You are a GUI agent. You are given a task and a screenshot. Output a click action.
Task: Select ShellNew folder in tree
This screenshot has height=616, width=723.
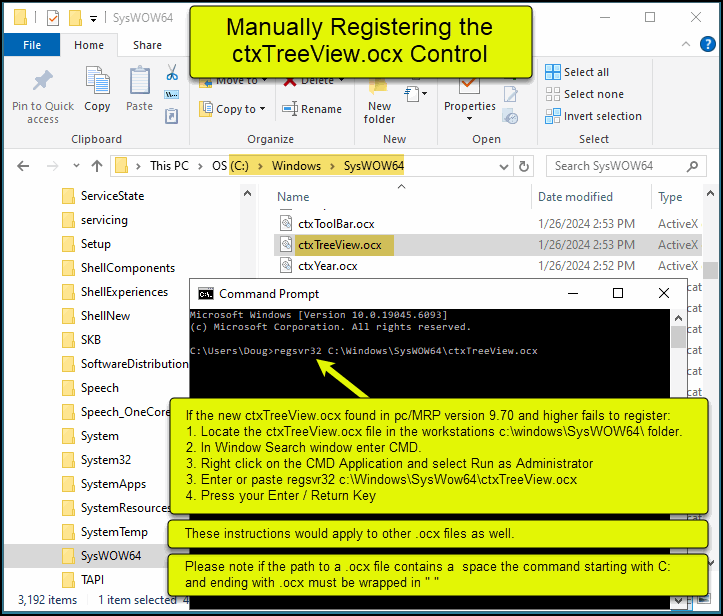[x=105, y=316]
